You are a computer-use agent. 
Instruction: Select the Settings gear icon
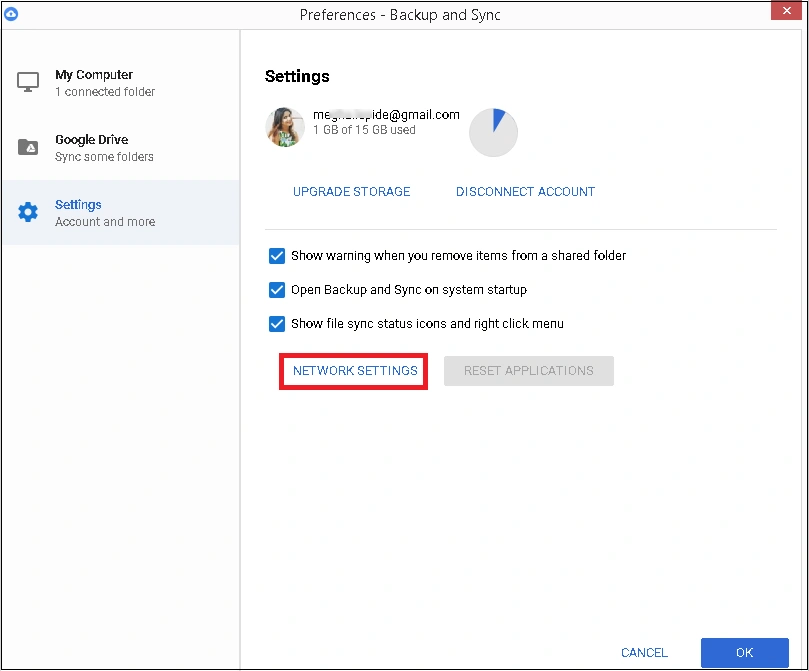coord(27,212)
